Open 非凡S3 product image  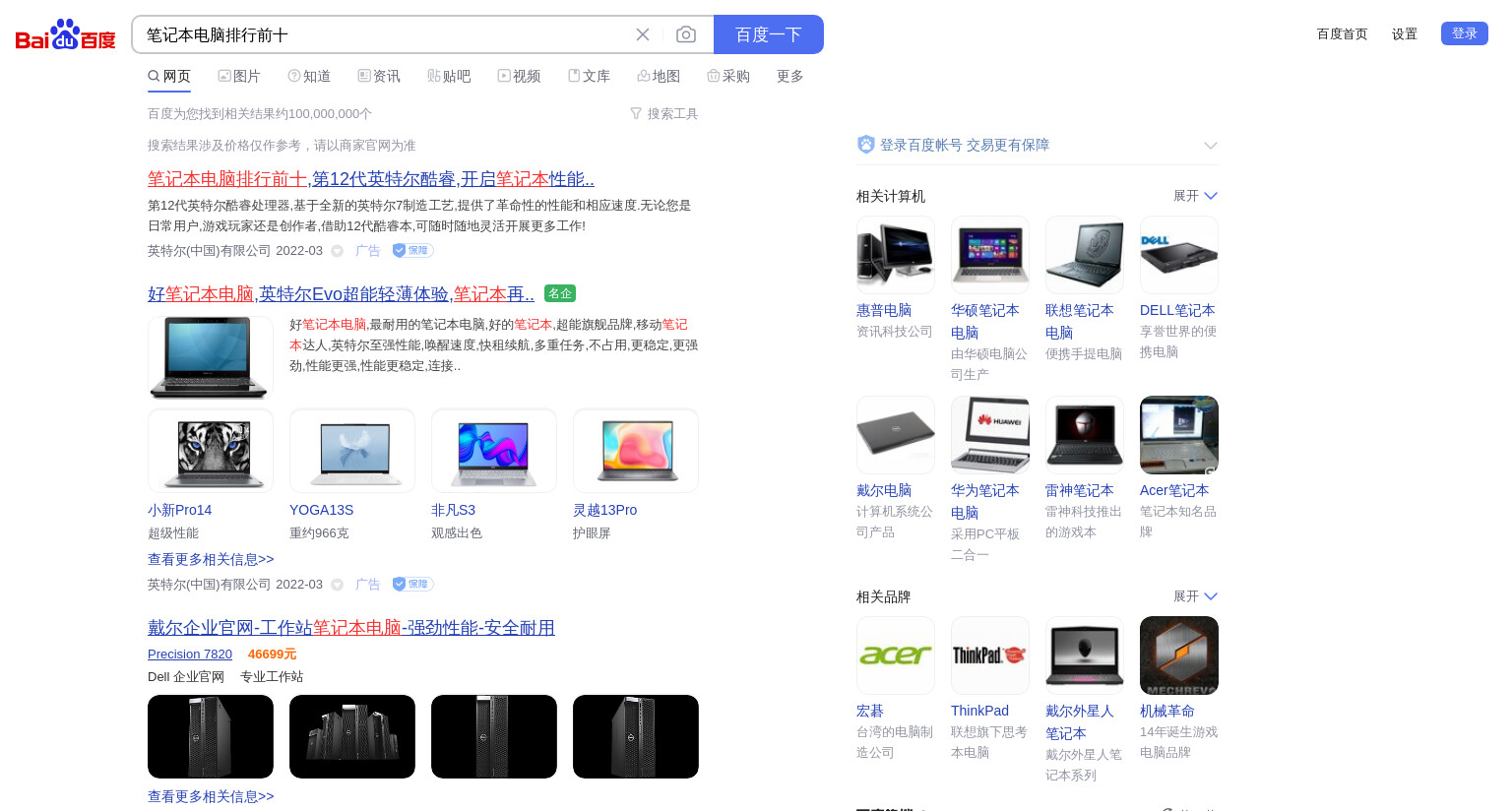tap(494, 451)
